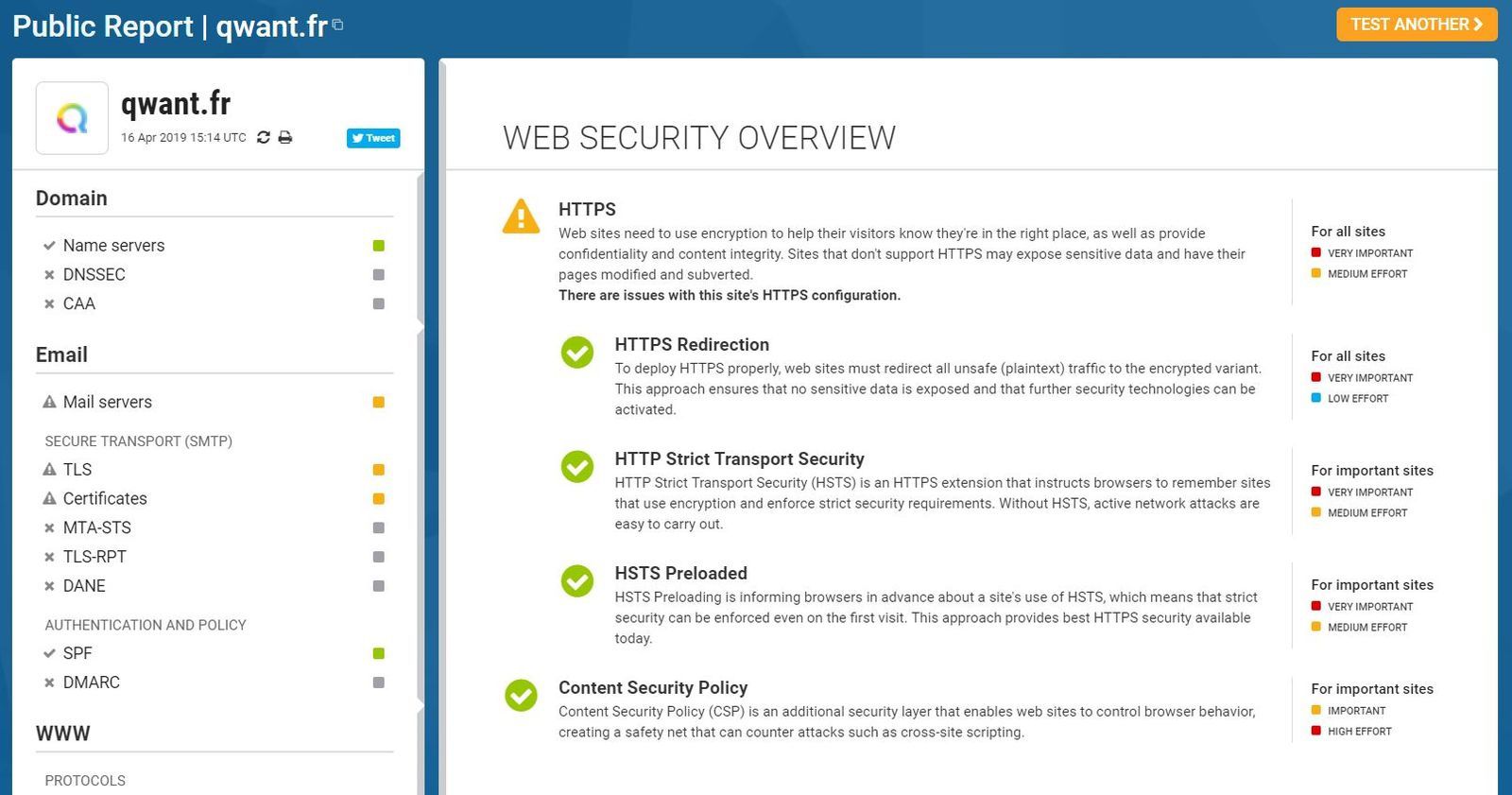Click checkmark icon beside SPF
Screen dimensions: 1512x795
(x=49, y=653)
